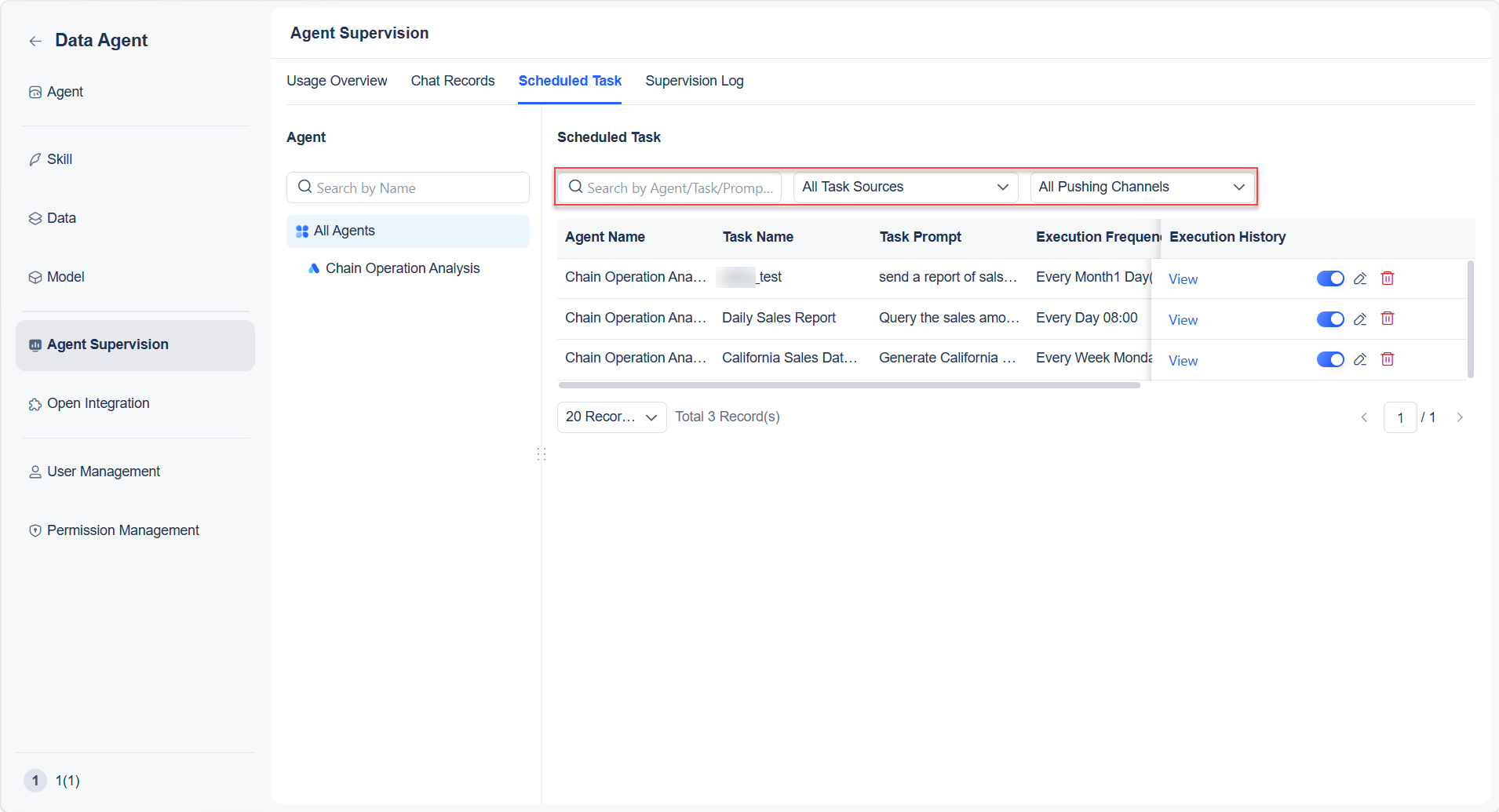
Task: Click the back arrow beside Data Agent
Action: tap(35, 41)
